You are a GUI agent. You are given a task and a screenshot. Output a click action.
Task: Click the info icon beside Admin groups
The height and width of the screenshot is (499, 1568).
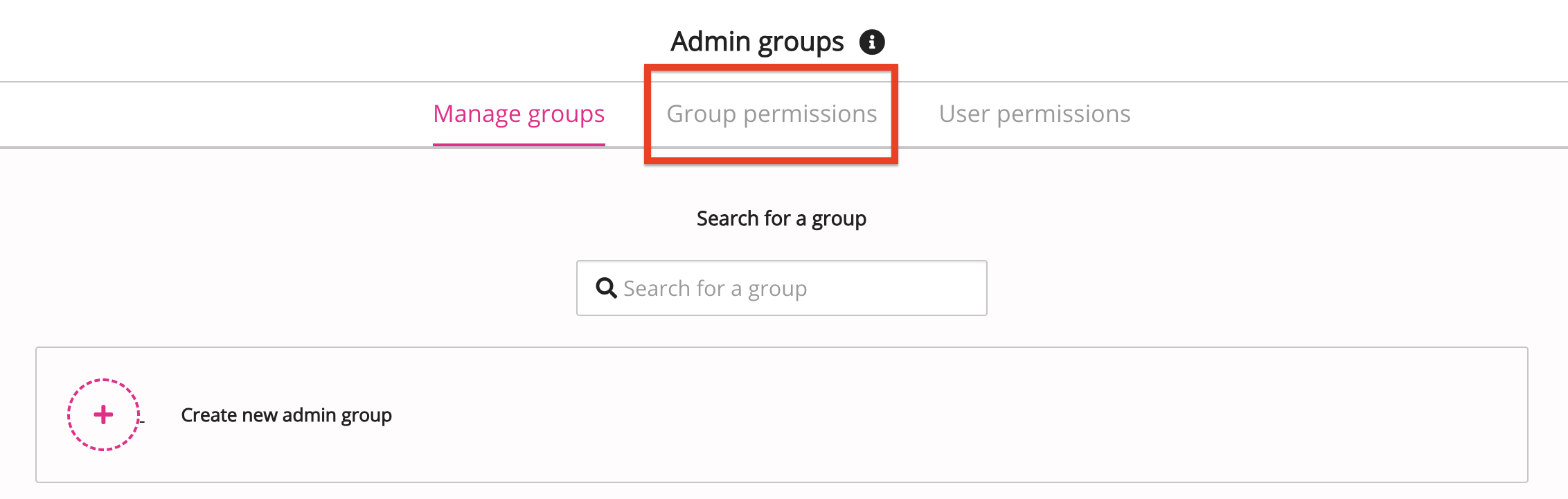[x=872, y=42]
